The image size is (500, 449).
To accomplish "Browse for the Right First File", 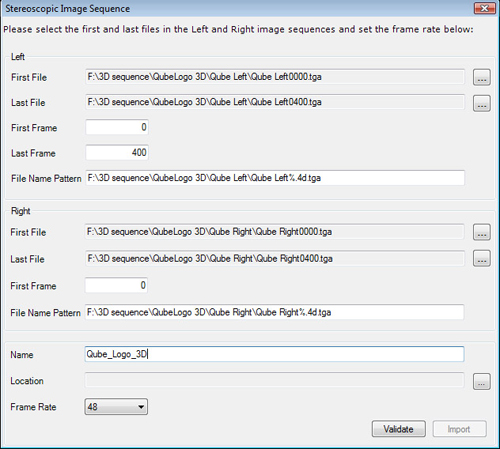I will [482, 232].
